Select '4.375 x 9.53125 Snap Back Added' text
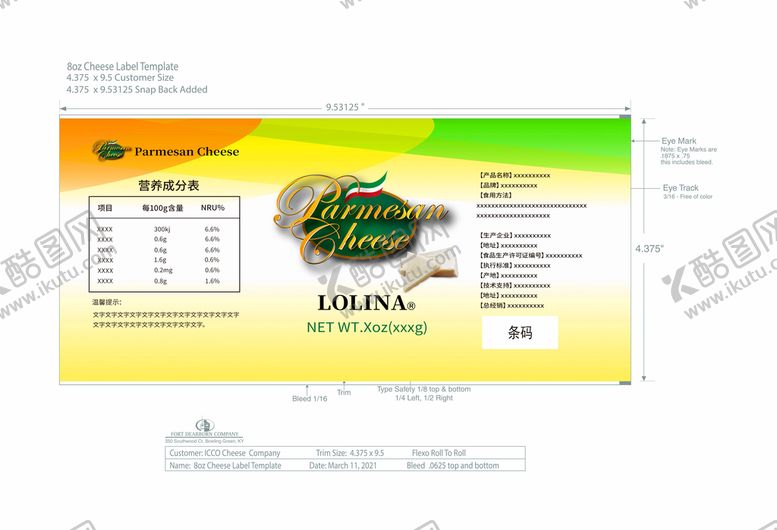 point(137,90)
